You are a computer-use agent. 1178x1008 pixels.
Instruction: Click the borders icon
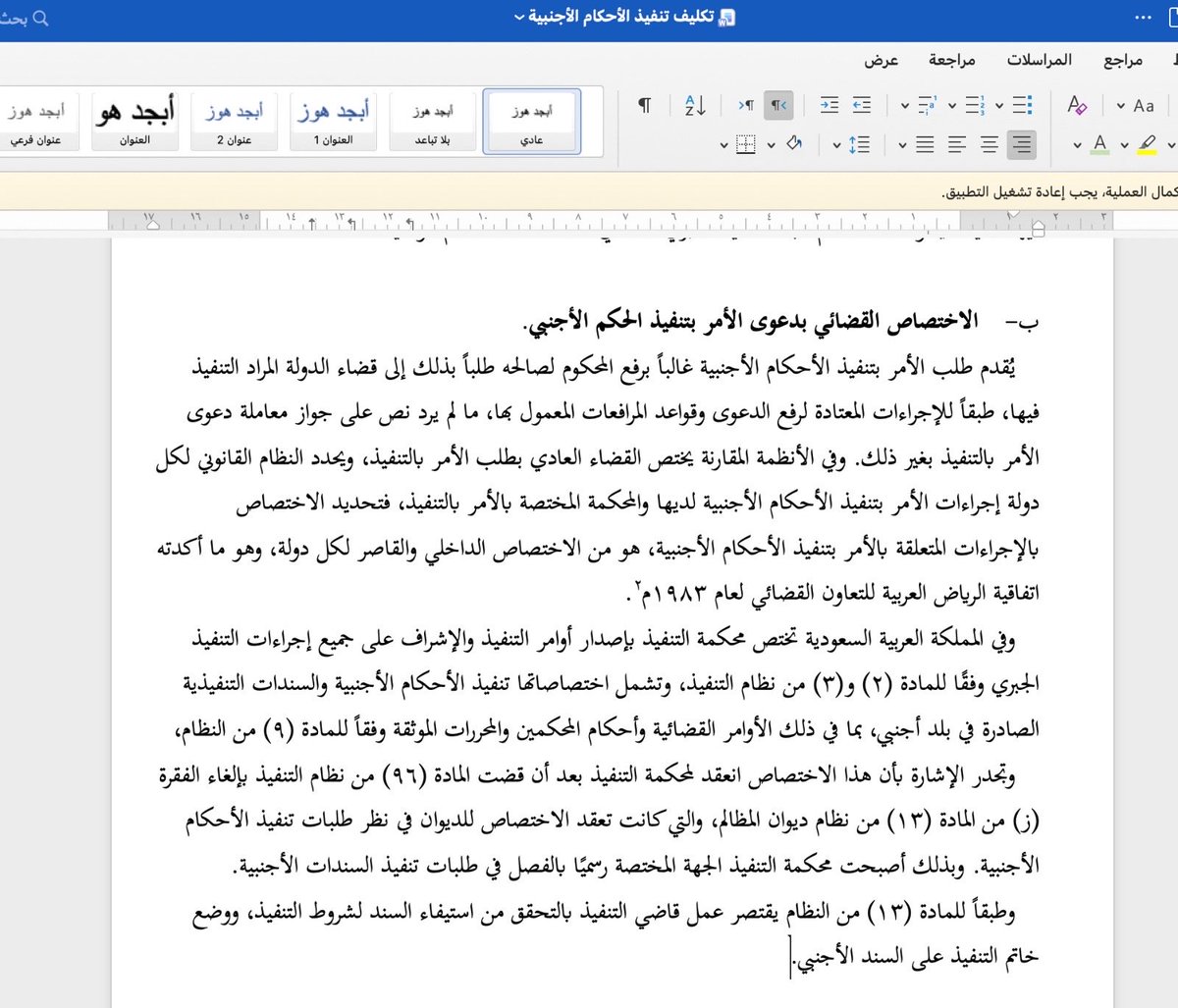(x=746, y=145)
